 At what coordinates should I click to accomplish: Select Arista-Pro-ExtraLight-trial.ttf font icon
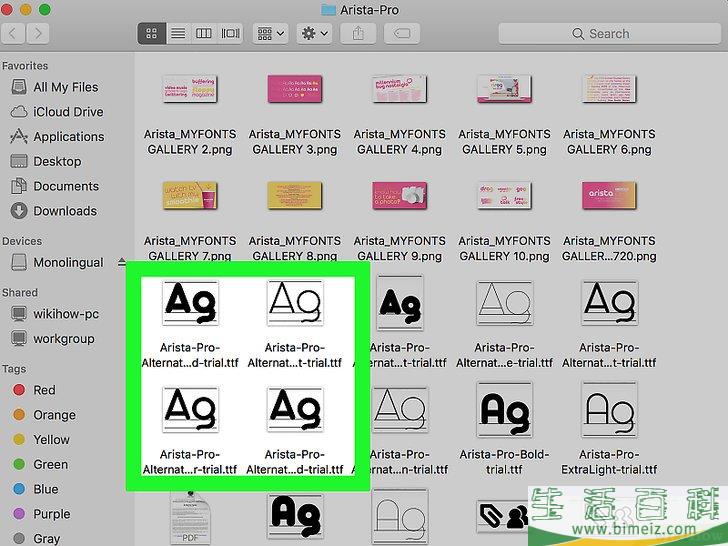[609, 410]
